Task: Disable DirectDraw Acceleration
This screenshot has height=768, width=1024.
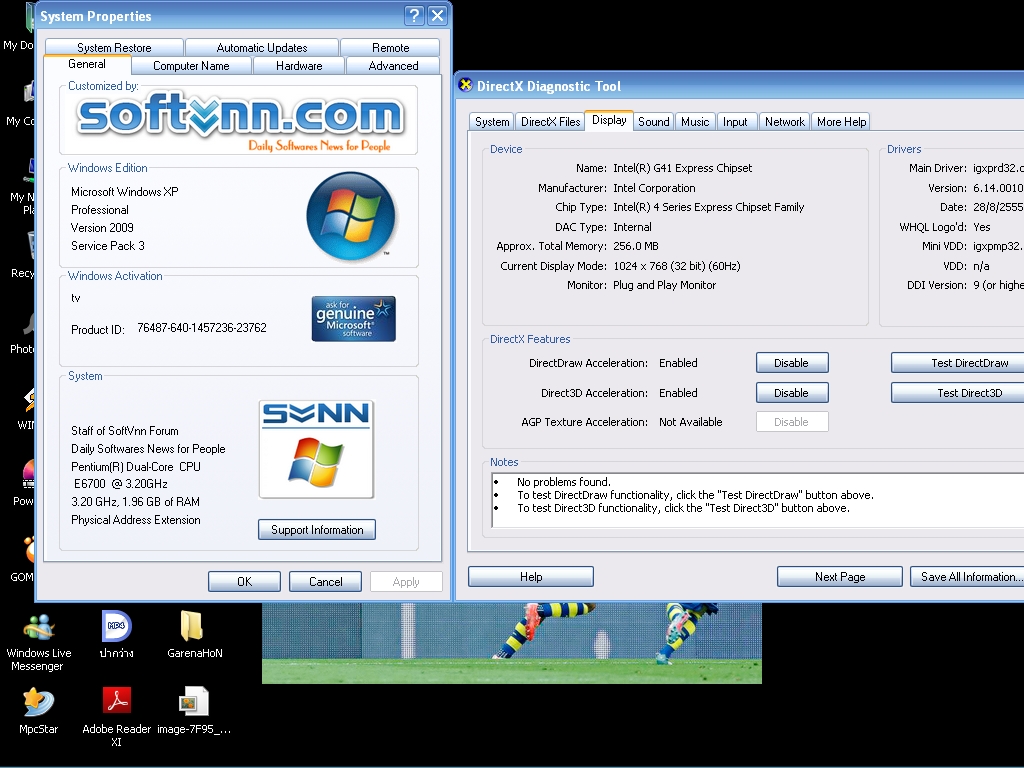Action: coord(792,362)
